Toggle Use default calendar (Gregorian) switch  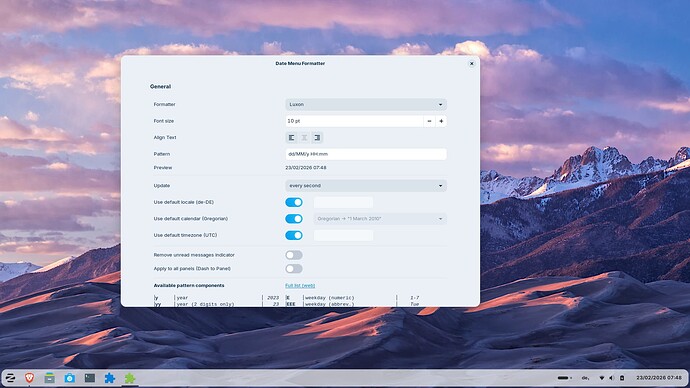[294, 219]
